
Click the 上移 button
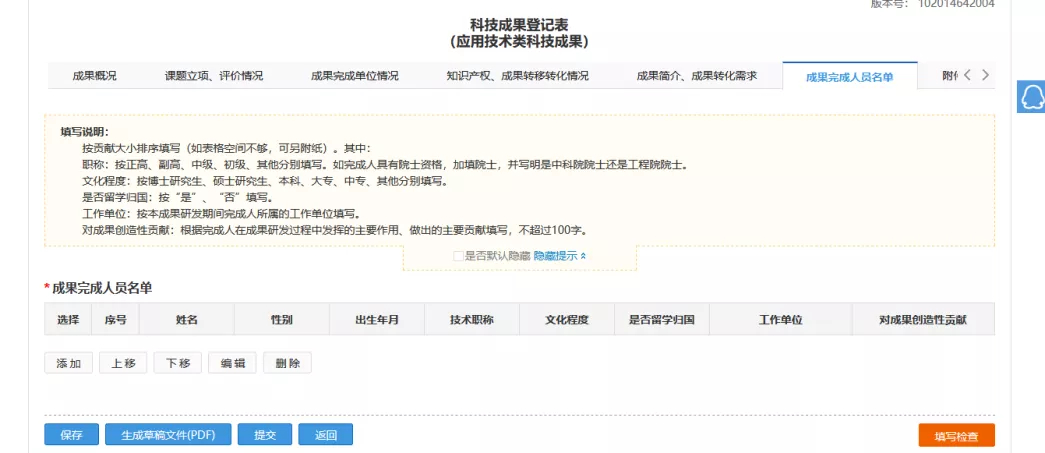tap(123, 363)
